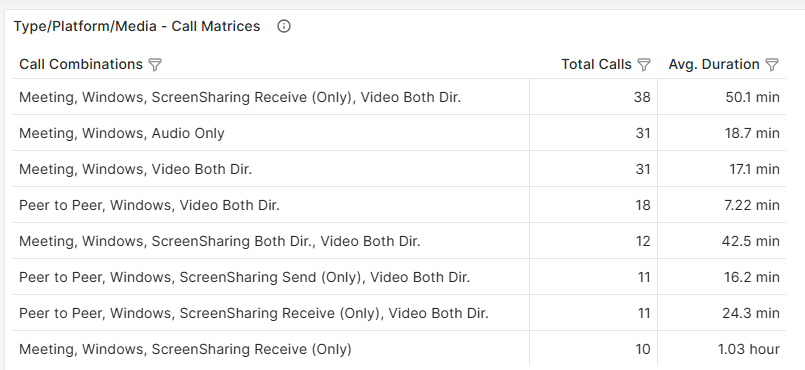This screenshot has width=805, height=370.
Task: Select Meeting ScreenSharing Both Dir. row
Action: 399,241
